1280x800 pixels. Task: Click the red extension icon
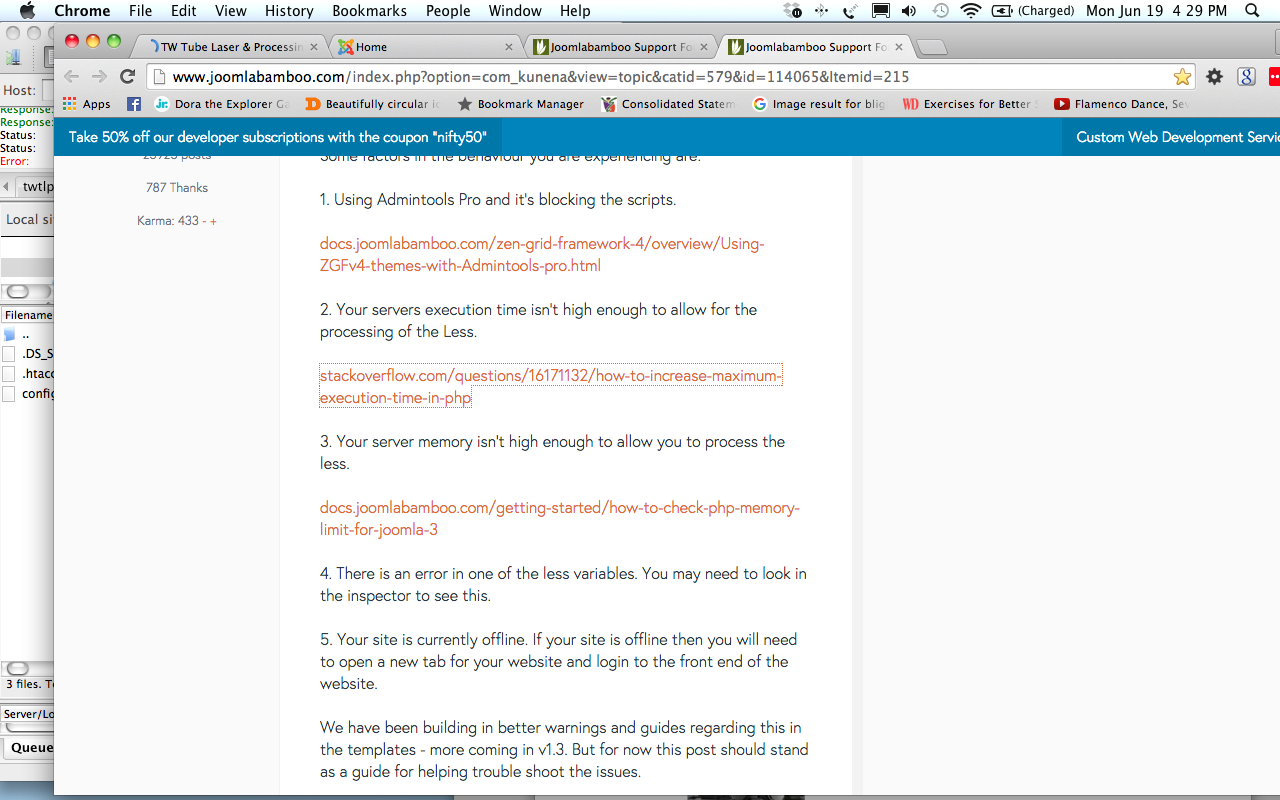1274,77
